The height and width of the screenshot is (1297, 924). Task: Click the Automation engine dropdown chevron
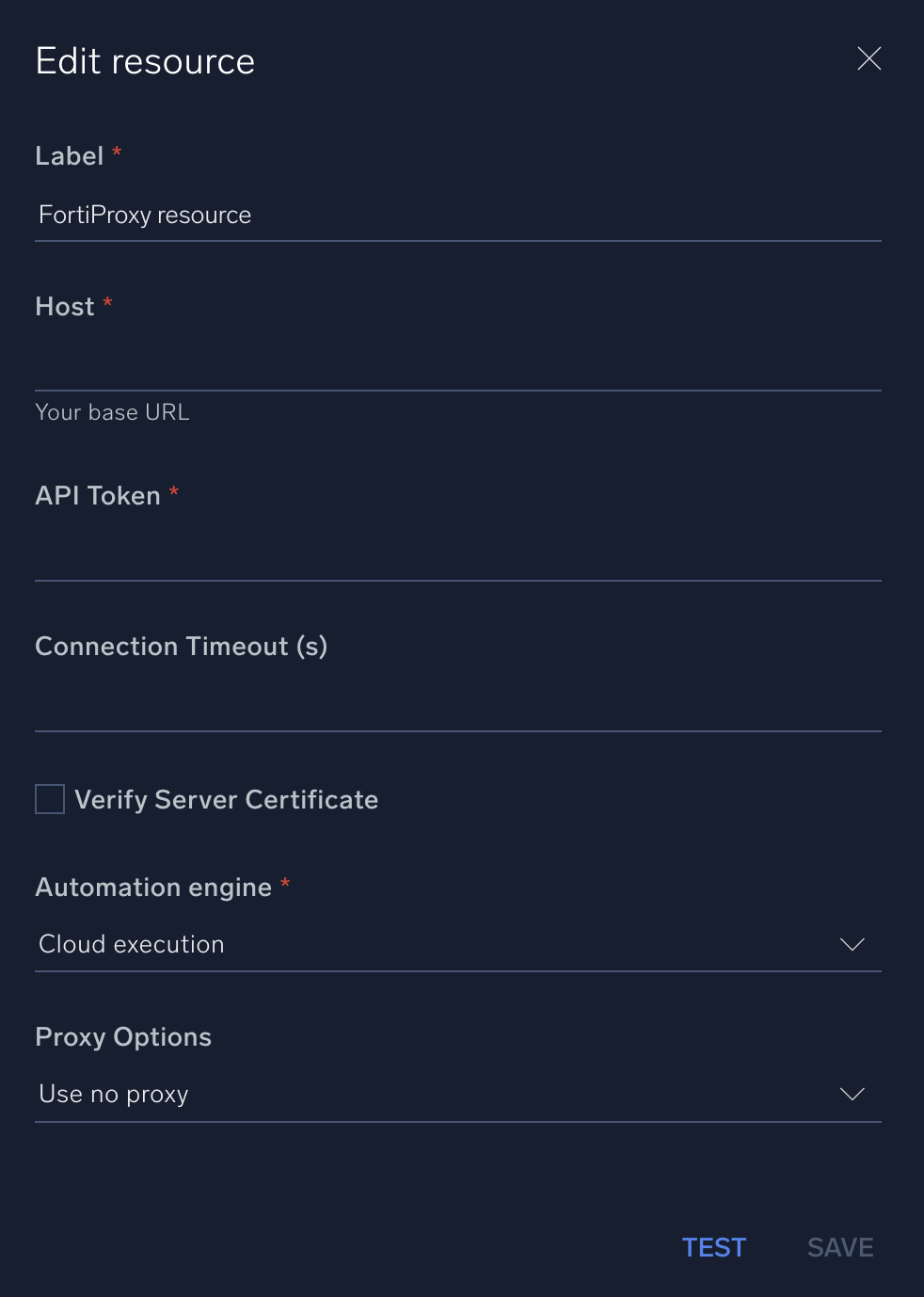click(852, 945)
